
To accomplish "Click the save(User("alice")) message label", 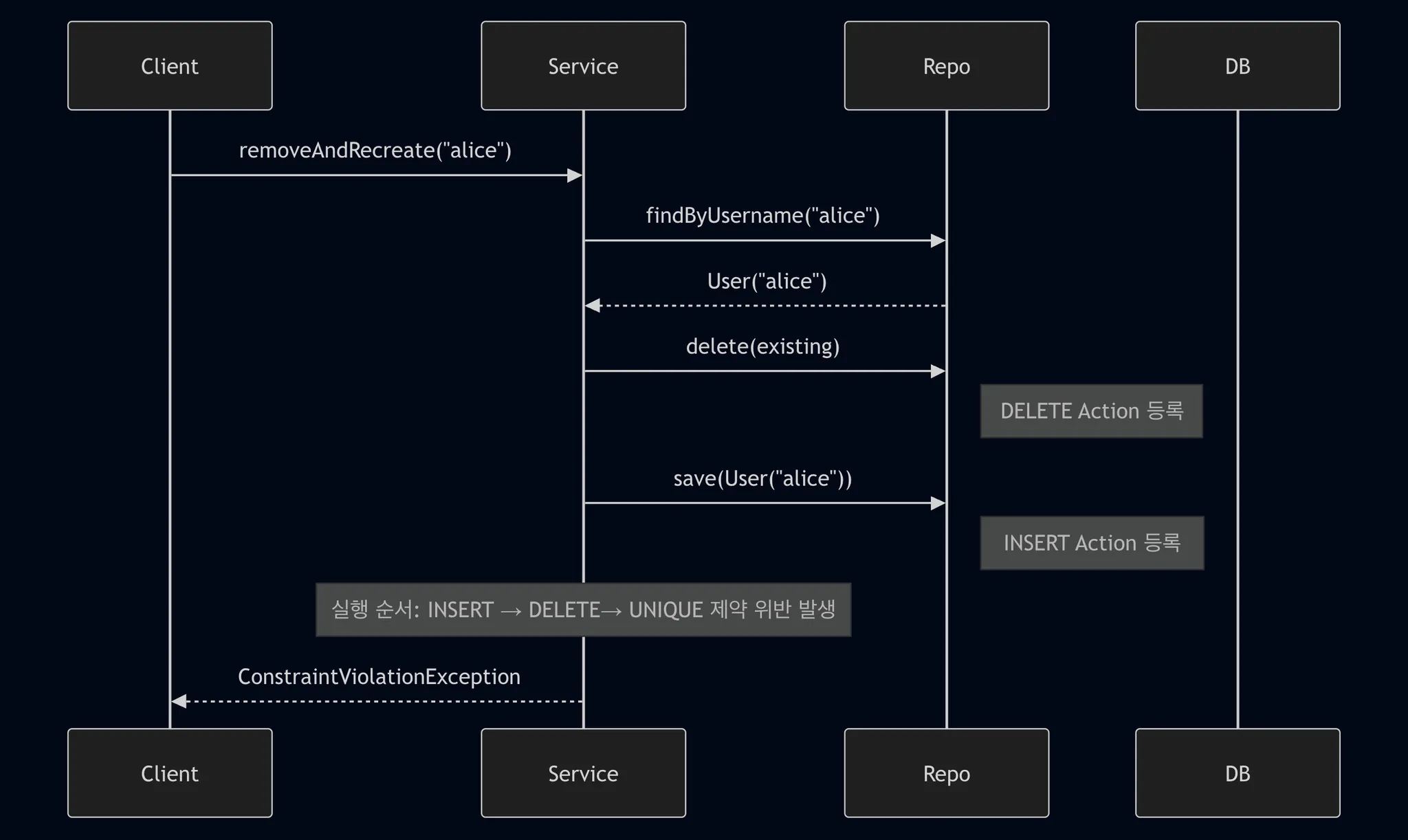I will pos(762,478).
